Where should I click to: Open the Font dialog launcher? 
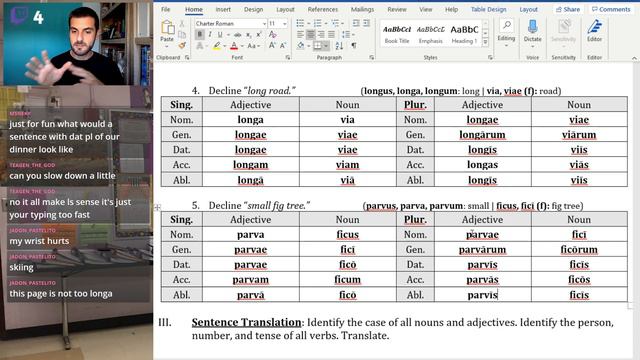(x=288, y=58)
